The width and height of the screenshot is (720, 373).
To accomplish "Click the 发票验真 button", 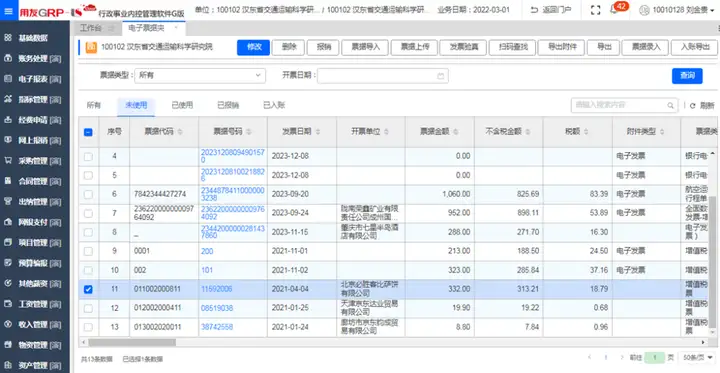I will click(463, 47).
